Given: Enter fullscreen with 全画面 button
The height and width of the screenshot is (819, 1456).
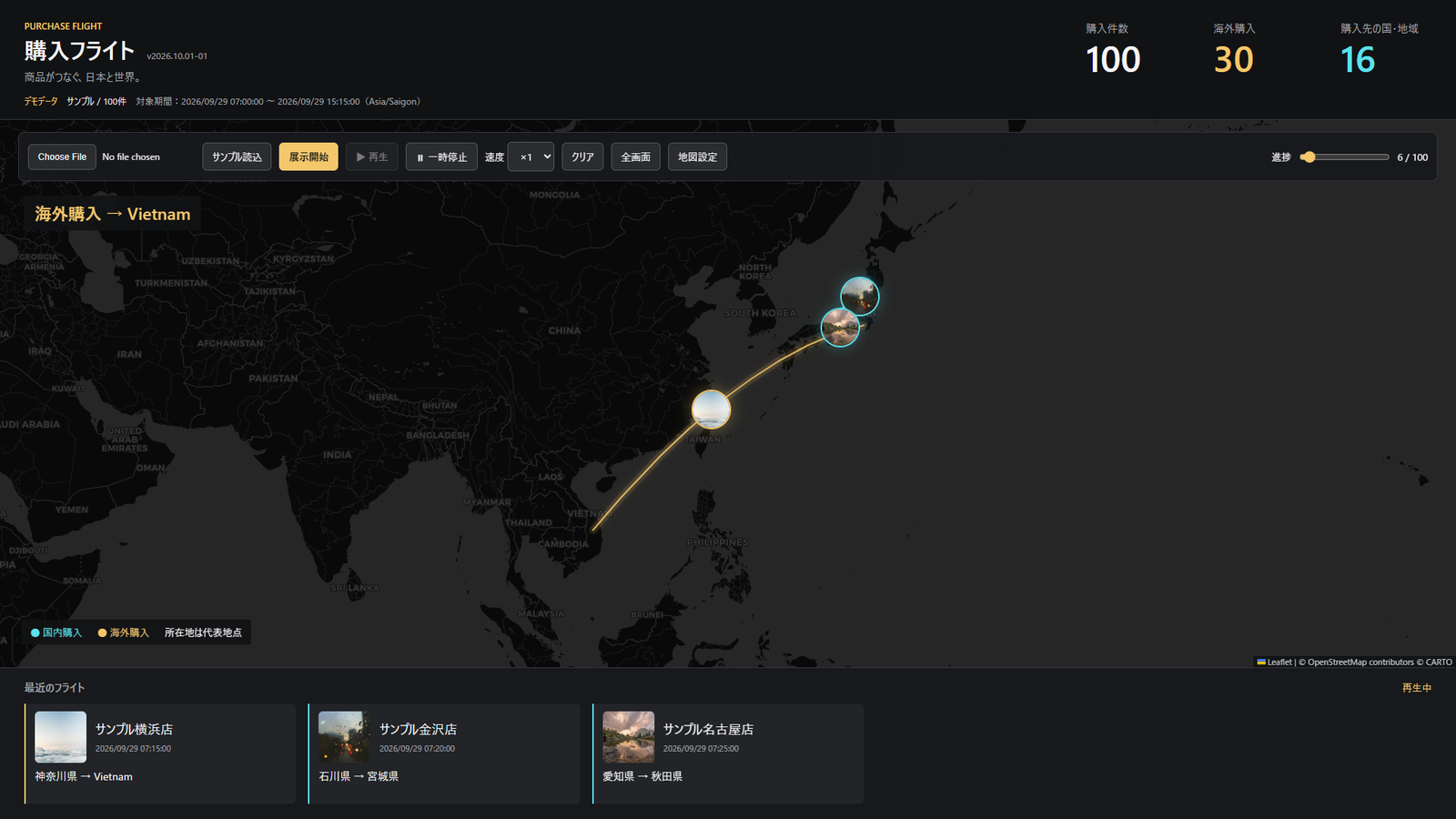Looking at the screenshot, I should point(635,157).
